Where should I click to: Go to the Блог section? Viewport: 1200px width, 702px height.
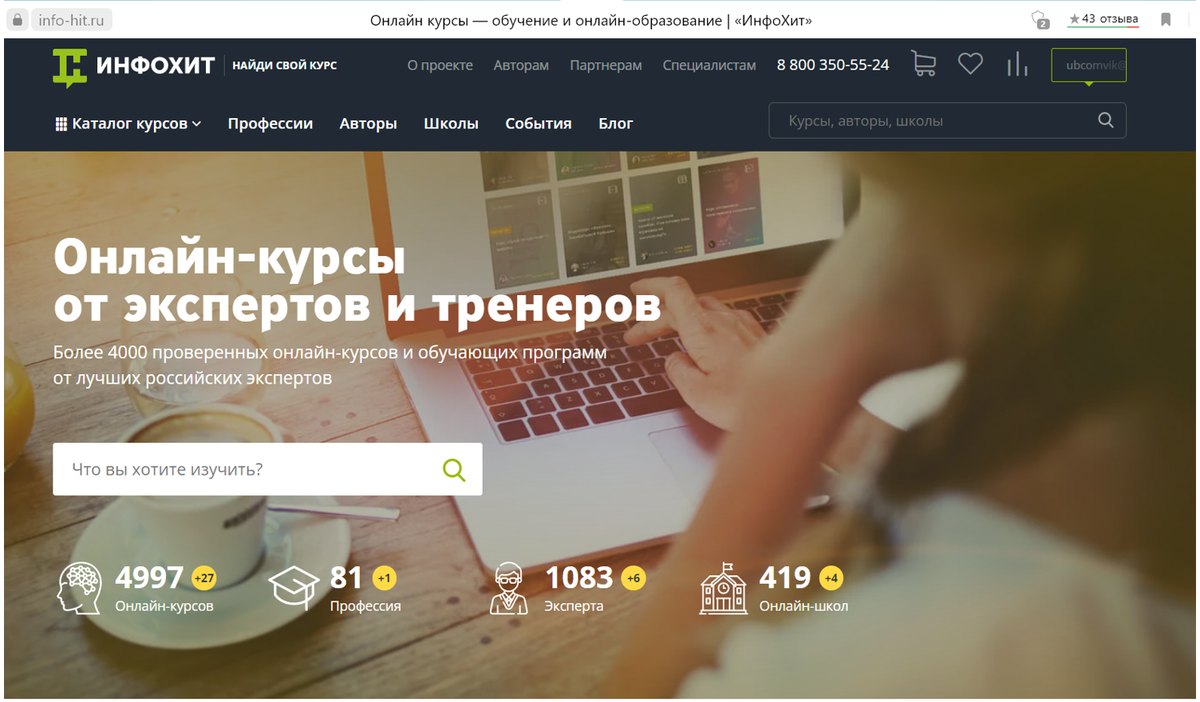[615, 124]
